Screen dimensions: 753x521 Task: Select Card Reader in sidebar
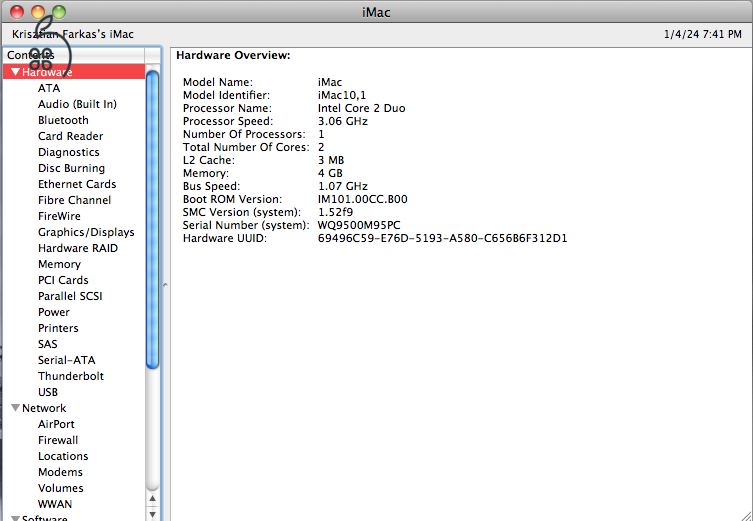71,136
